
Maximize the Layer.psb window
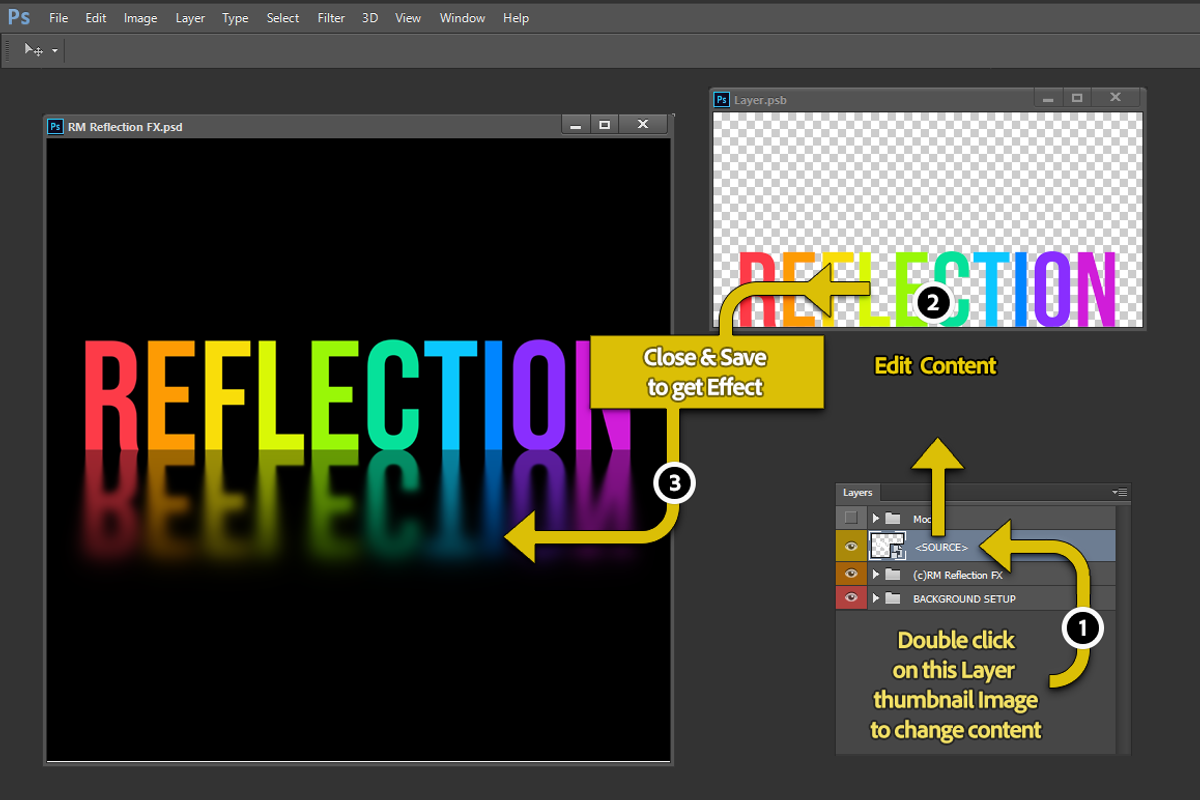pyautogui.click(x=1077, y=98)
